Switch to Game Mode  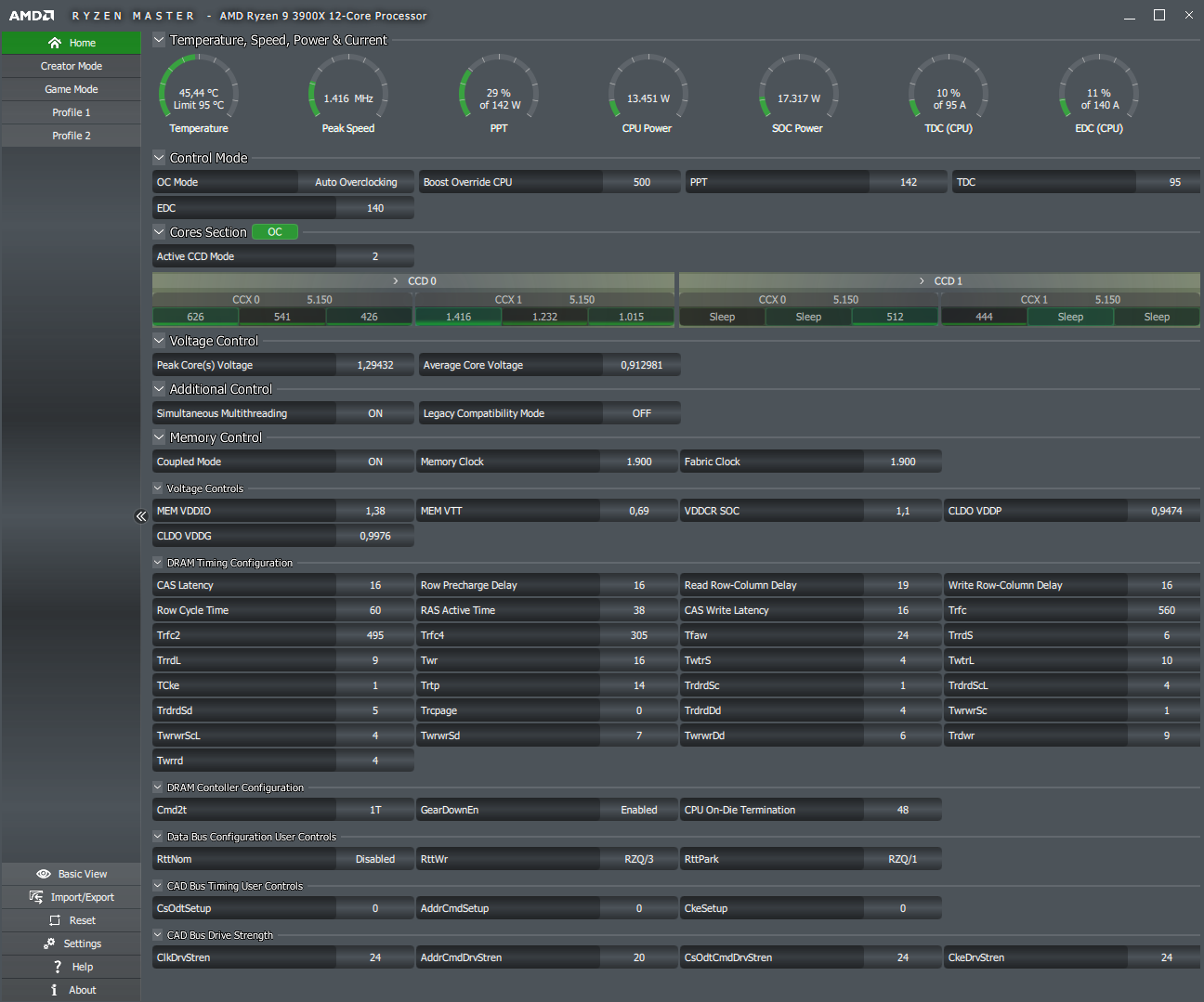click(72, 89)
